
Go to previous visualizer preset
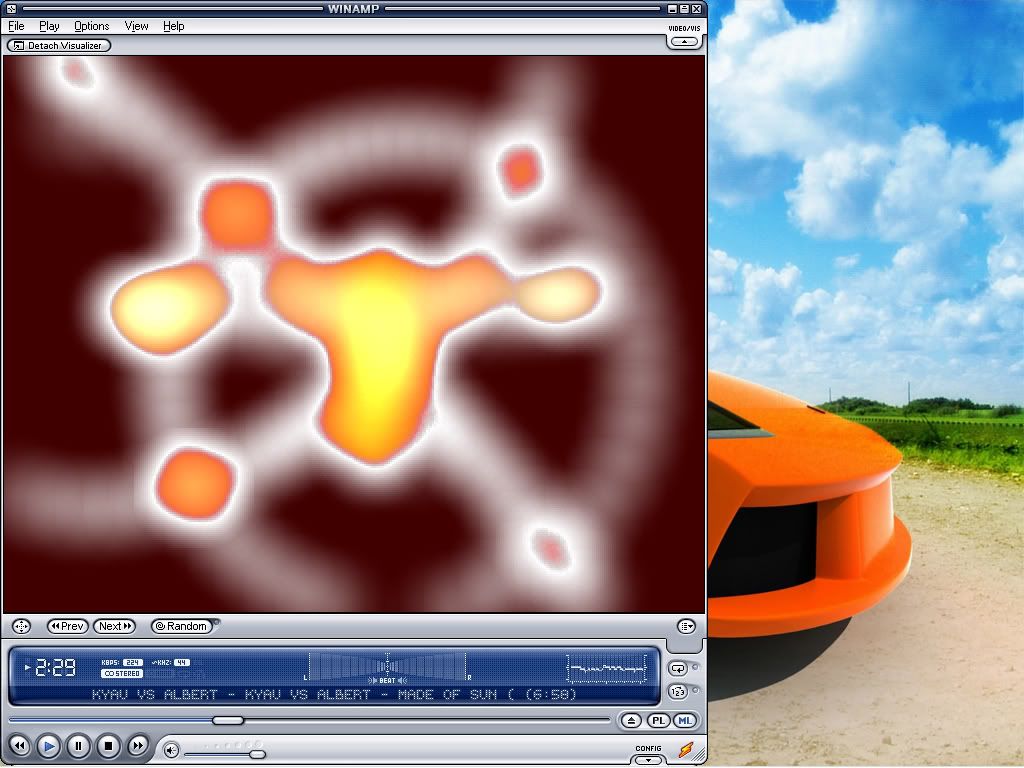[x=68, y=626]
